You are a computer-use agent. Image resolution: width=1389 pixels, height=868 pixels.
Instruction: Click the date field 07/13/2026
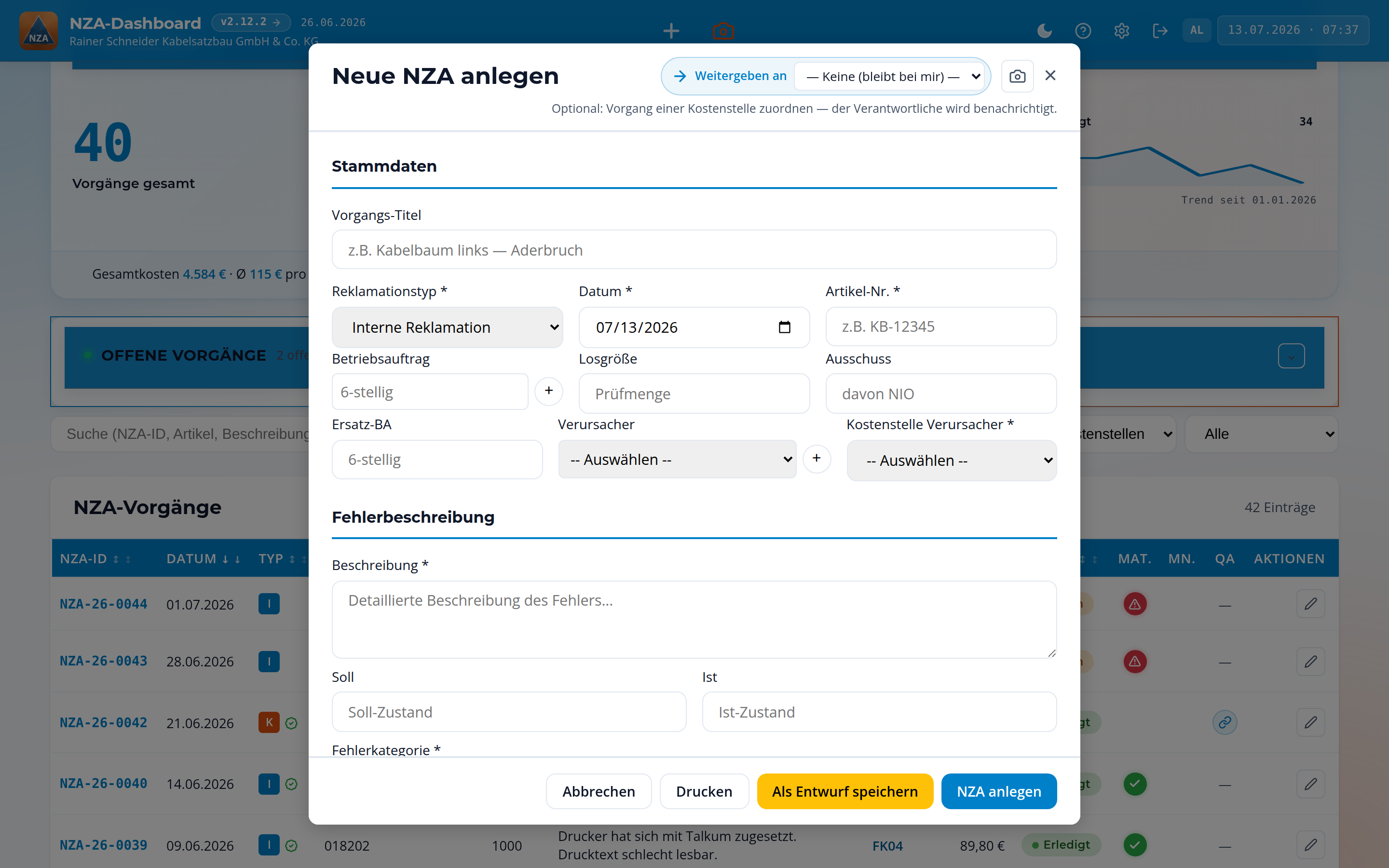[x=694, y=327]
